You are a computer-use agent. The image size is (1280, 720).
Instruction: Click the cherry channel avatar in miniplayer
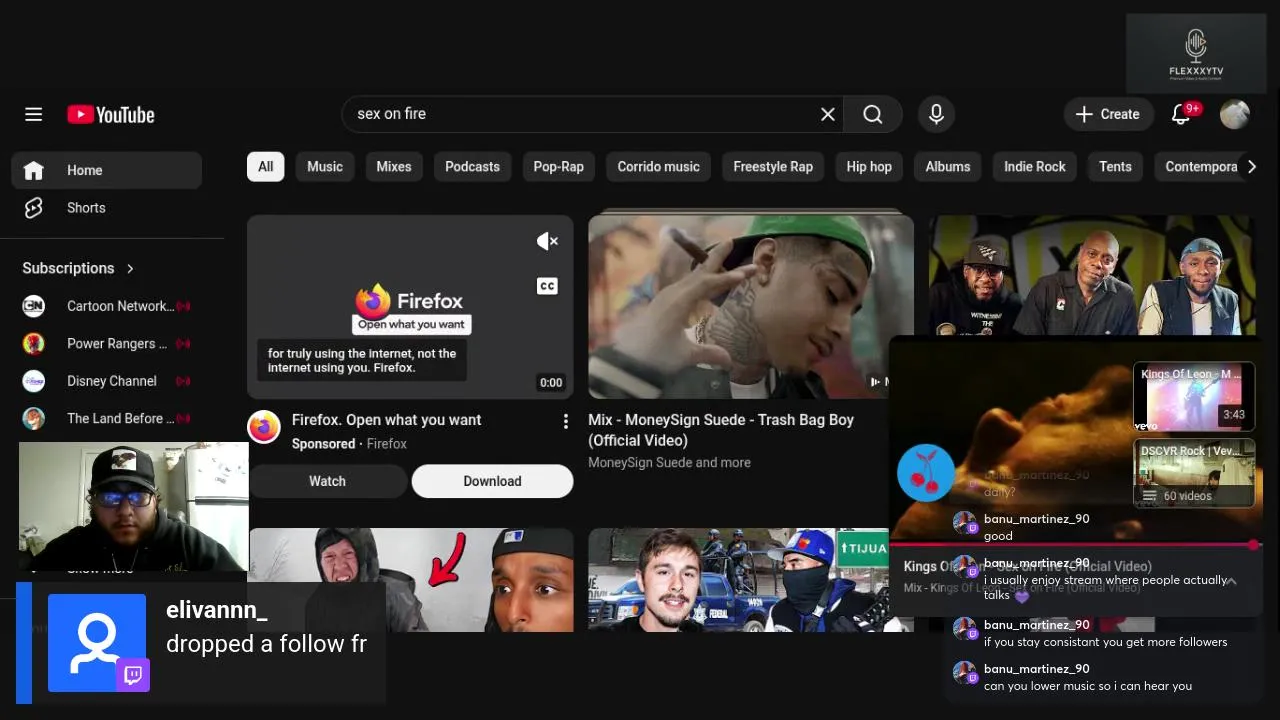926,473
